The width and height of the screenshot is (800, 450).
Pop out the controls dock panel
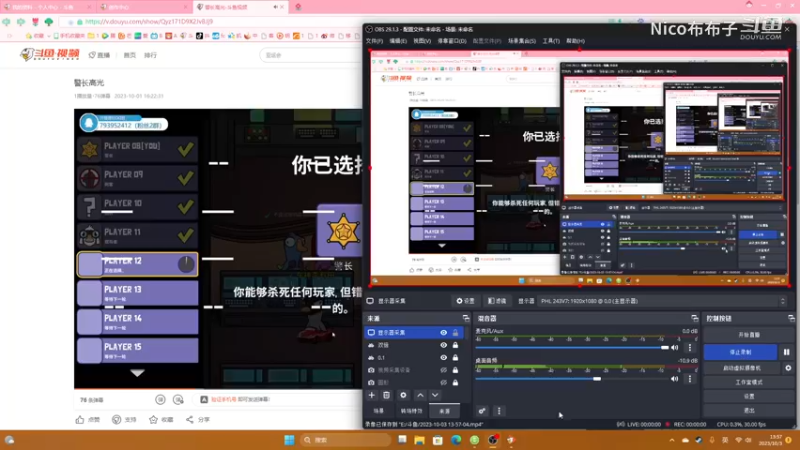[791, 318]
